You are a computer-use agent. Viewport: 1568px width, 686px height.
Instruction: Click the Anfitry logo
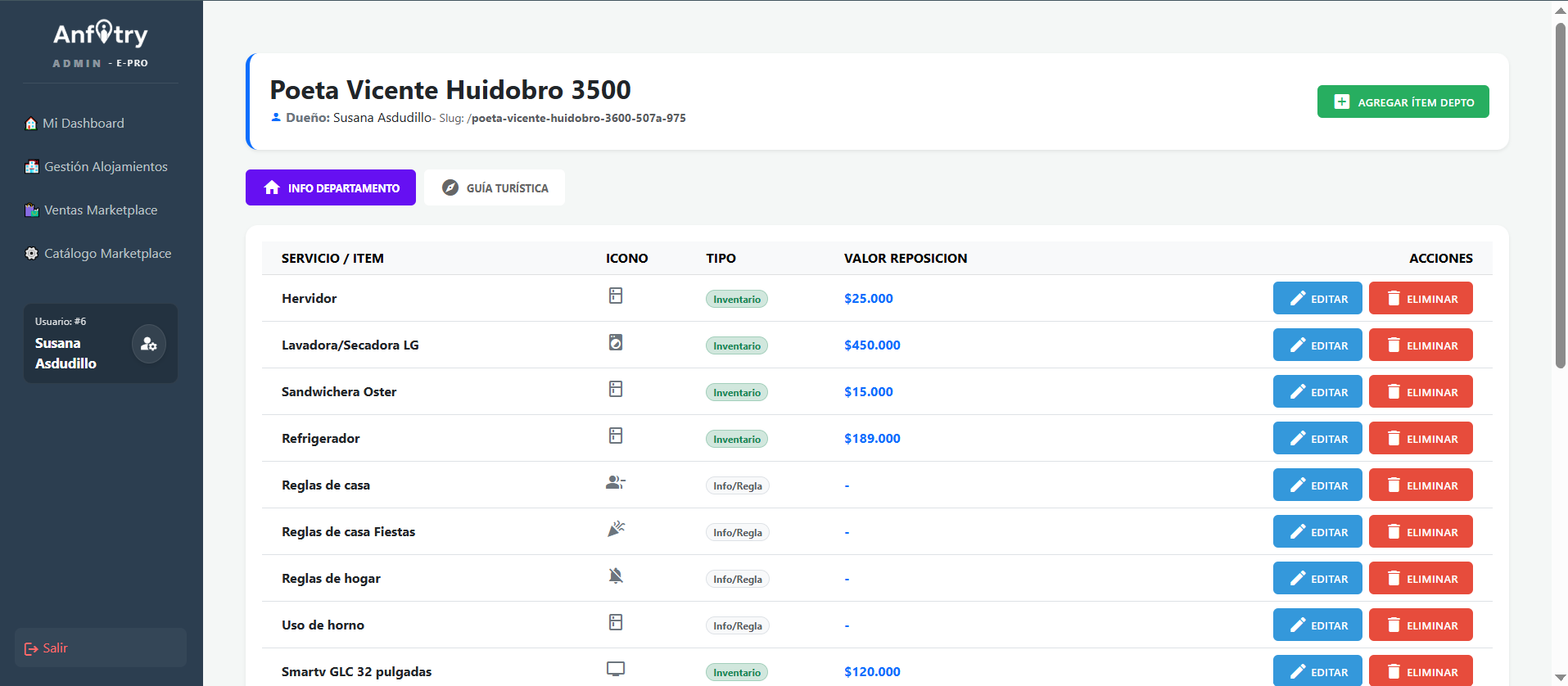click(x=101, y=34)
